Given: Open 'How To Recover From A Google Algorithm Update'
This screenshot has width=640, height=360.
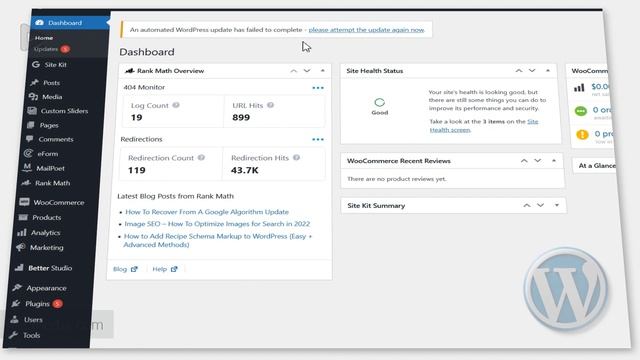Looking at the screenshot, I should click(x=207, y=212).
